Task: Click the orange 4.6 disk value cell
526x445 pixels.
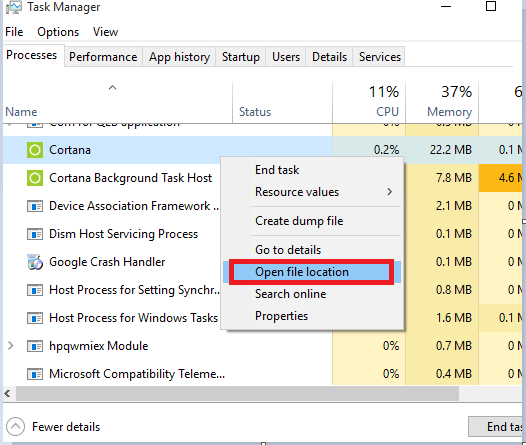Action: pyautogui.click(x=501, y=178)
